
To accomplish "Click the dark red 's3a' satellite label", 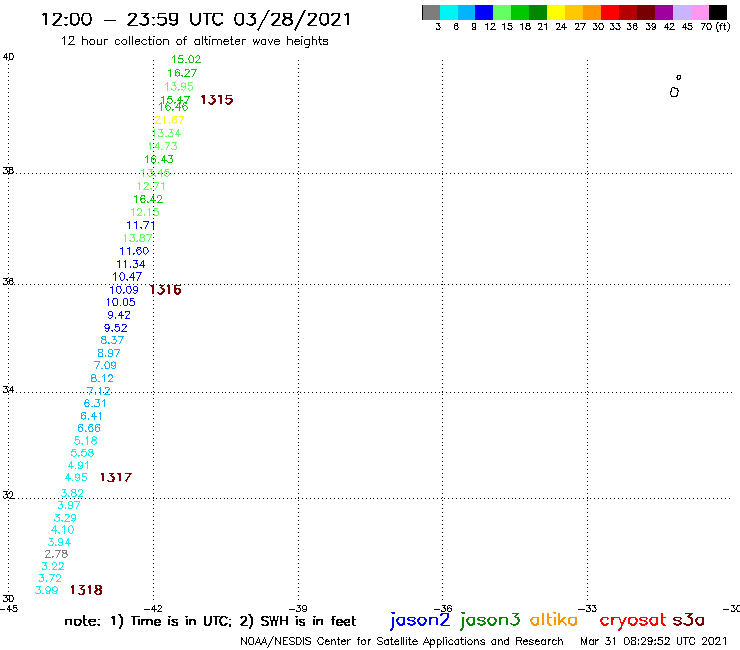I will (x=688, y=620).
